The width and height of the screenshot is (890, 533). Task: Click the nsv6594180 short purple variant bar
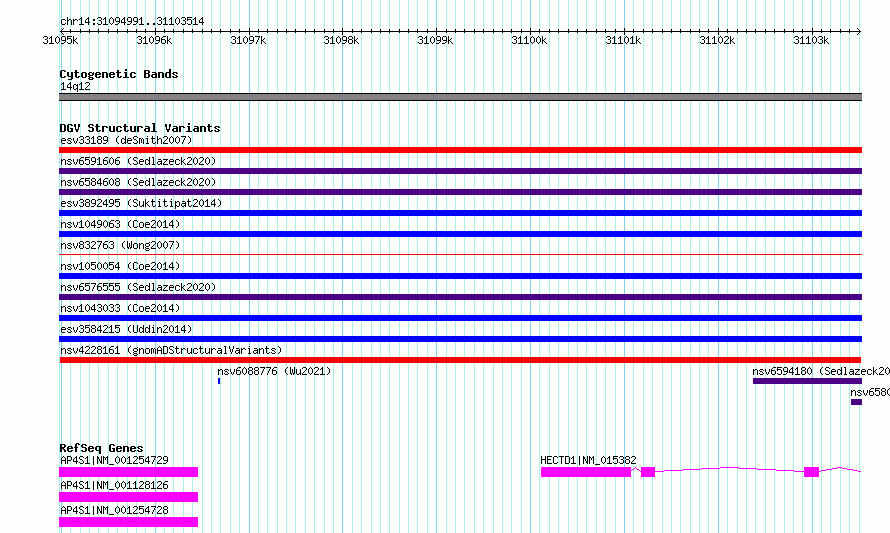pos(807,381)
